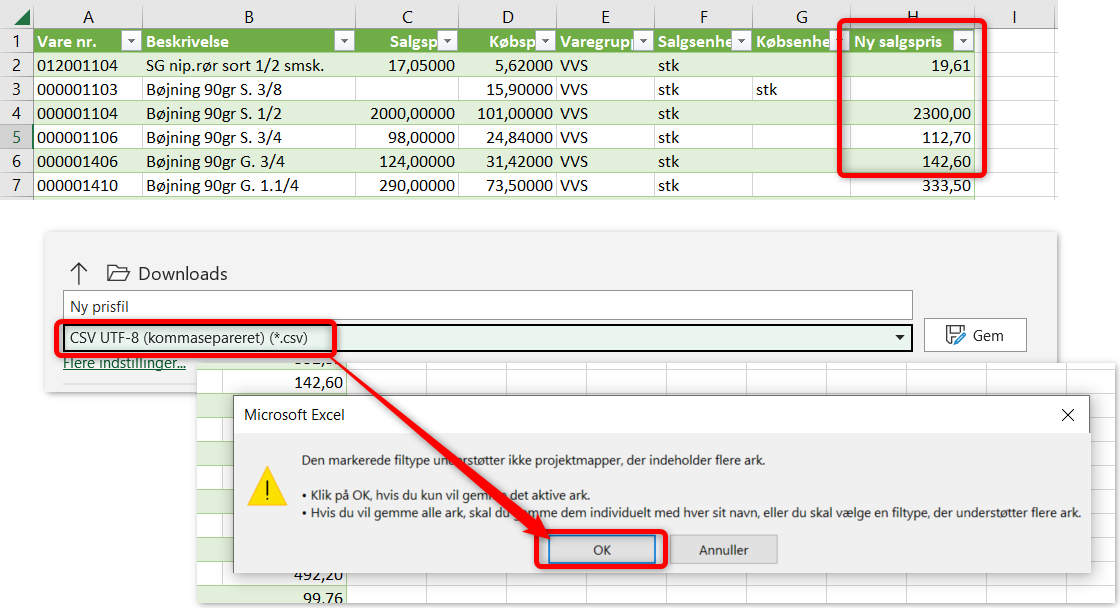Viewport: 1120px width, 608px height.
Task: Navigate up one folder with the arrow
Action: pyautogui.click(x=79, y=273)
